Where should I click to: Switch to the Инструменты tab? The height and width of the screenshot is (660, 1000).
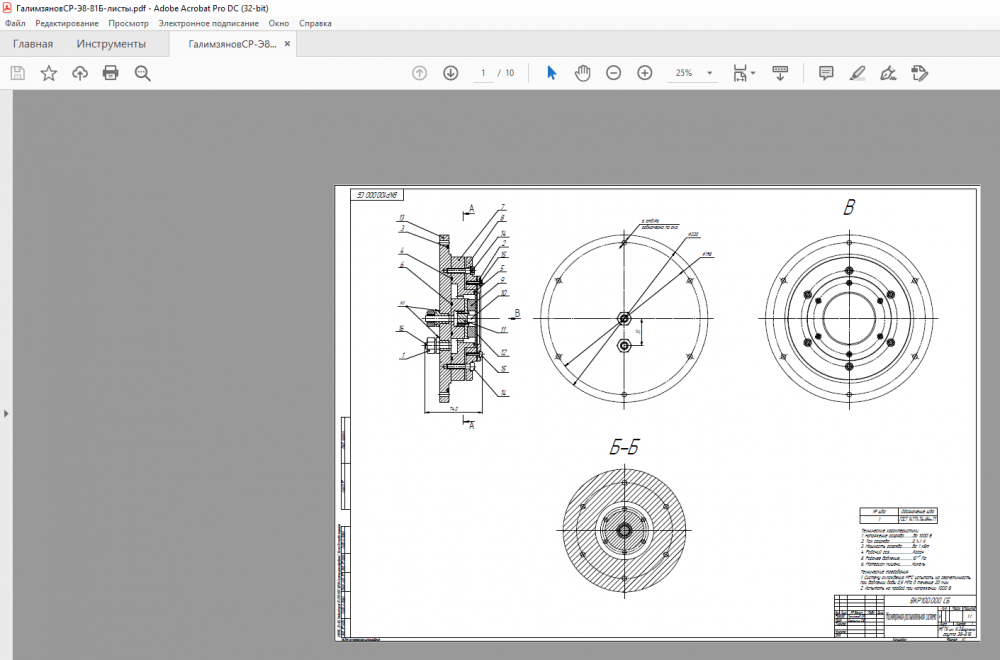111,44
